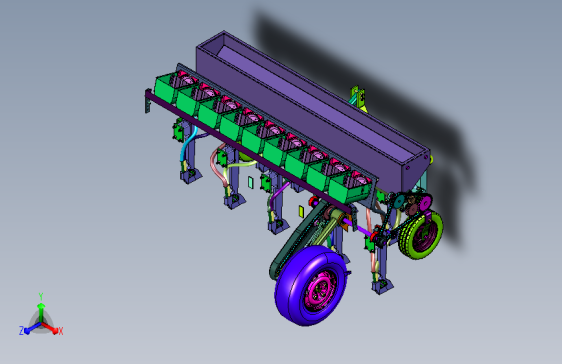The width and height of the screenshot is (562, 364).
Task: Click the red X axis of the orientation triad
Action: coord(51,328)
